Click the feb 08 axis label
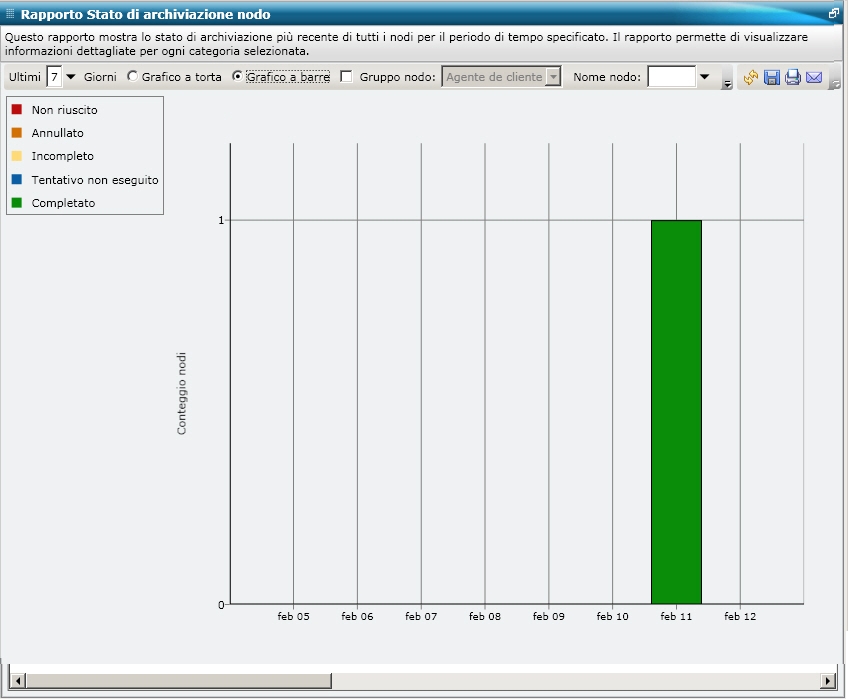Image resolution: width=848 pixels, height=699 pixels. tap(485, 616)
